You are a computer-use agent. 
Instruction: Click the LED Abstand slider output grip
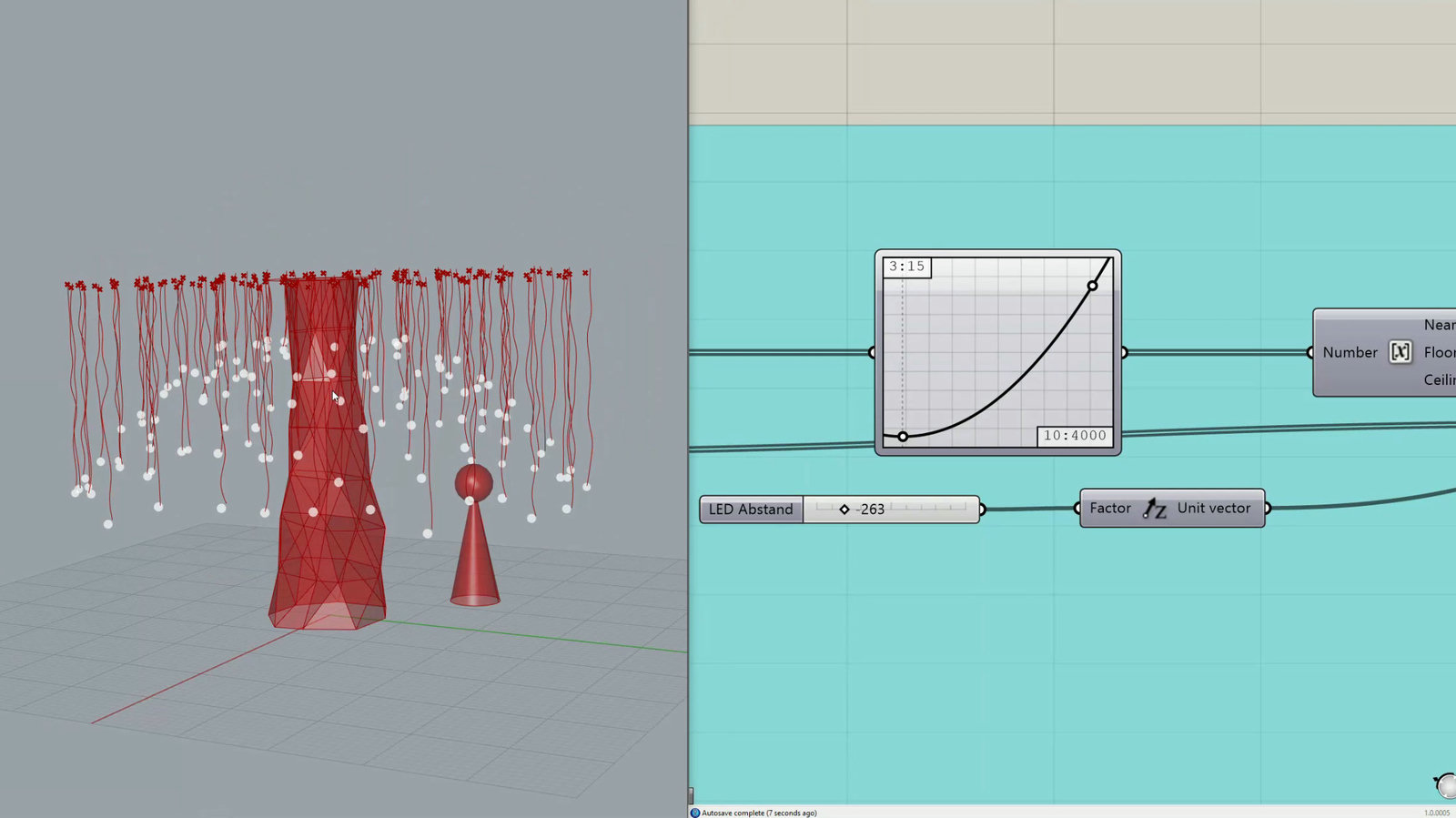982,510
